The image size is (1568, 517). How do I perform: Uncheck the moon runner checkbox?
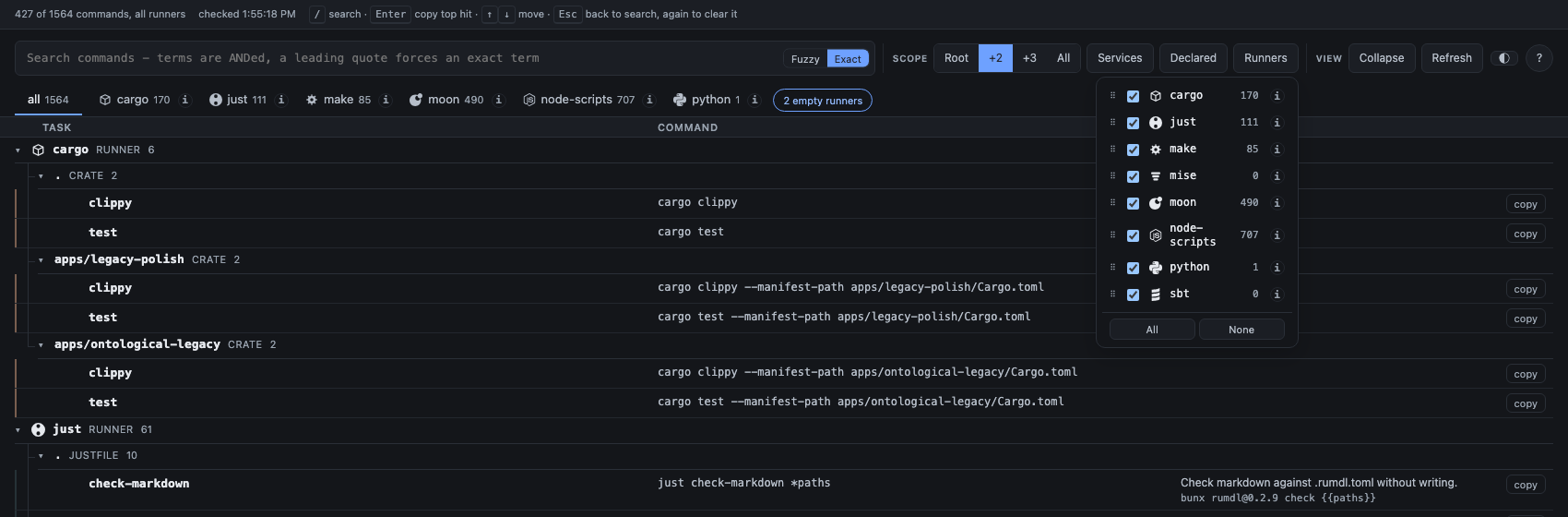click(x=1133, y=203)
